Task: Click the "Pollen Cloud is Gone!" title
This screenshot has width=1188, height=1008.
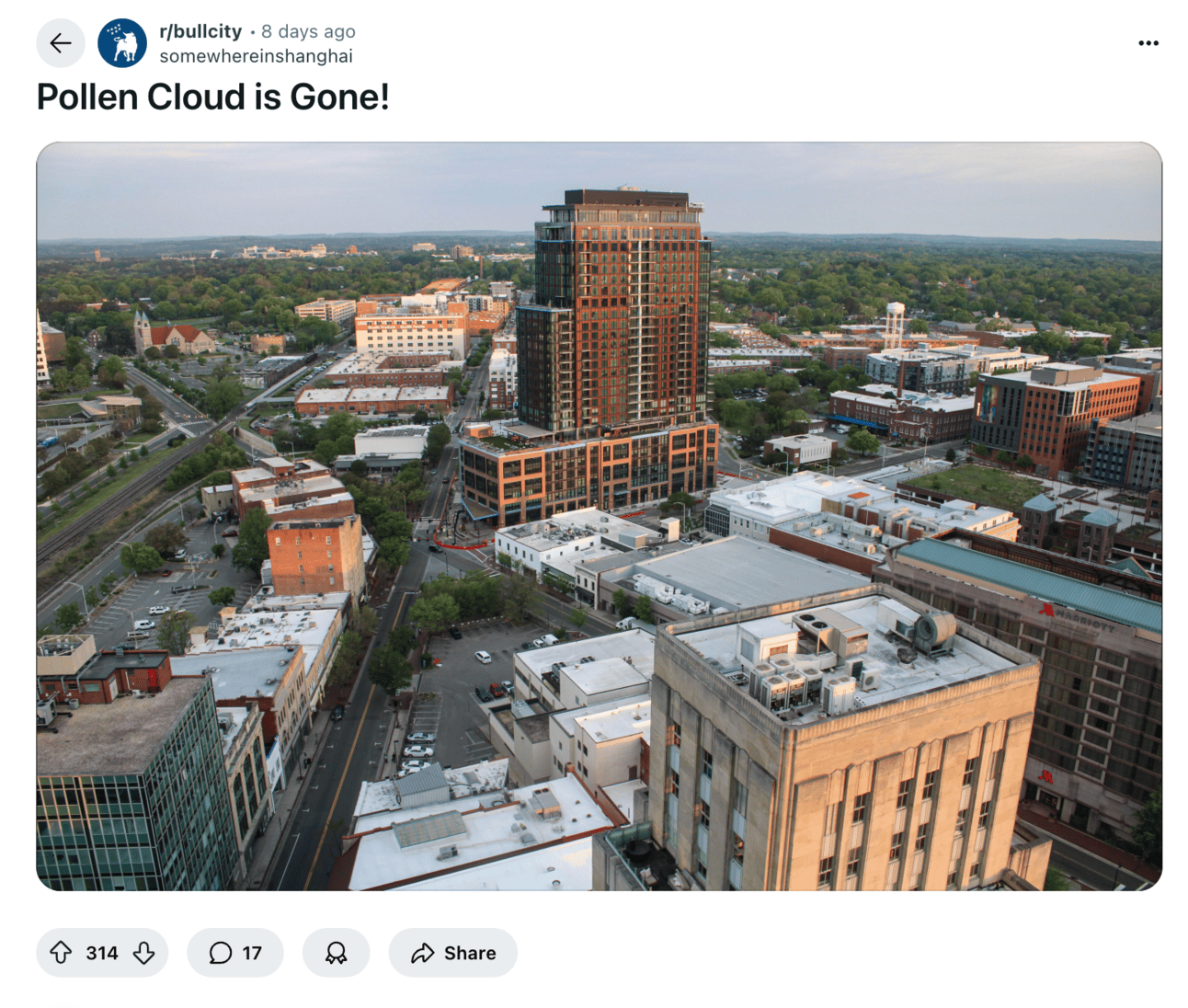Action: pyautogui.click(x=212, y=97)
